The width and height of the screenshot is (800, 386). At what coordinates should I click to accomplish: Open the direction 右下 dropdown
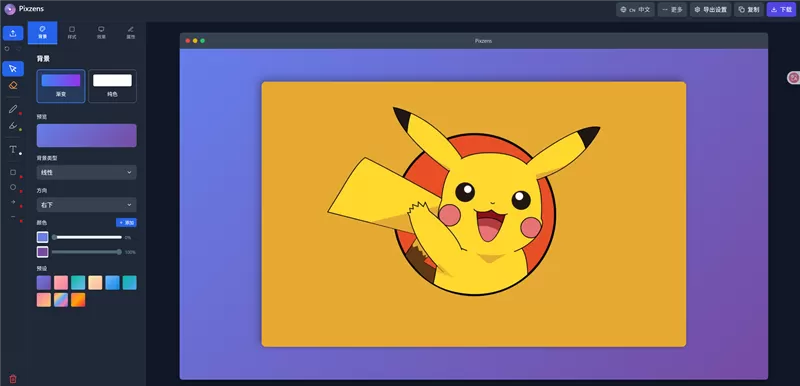(86, 205)
